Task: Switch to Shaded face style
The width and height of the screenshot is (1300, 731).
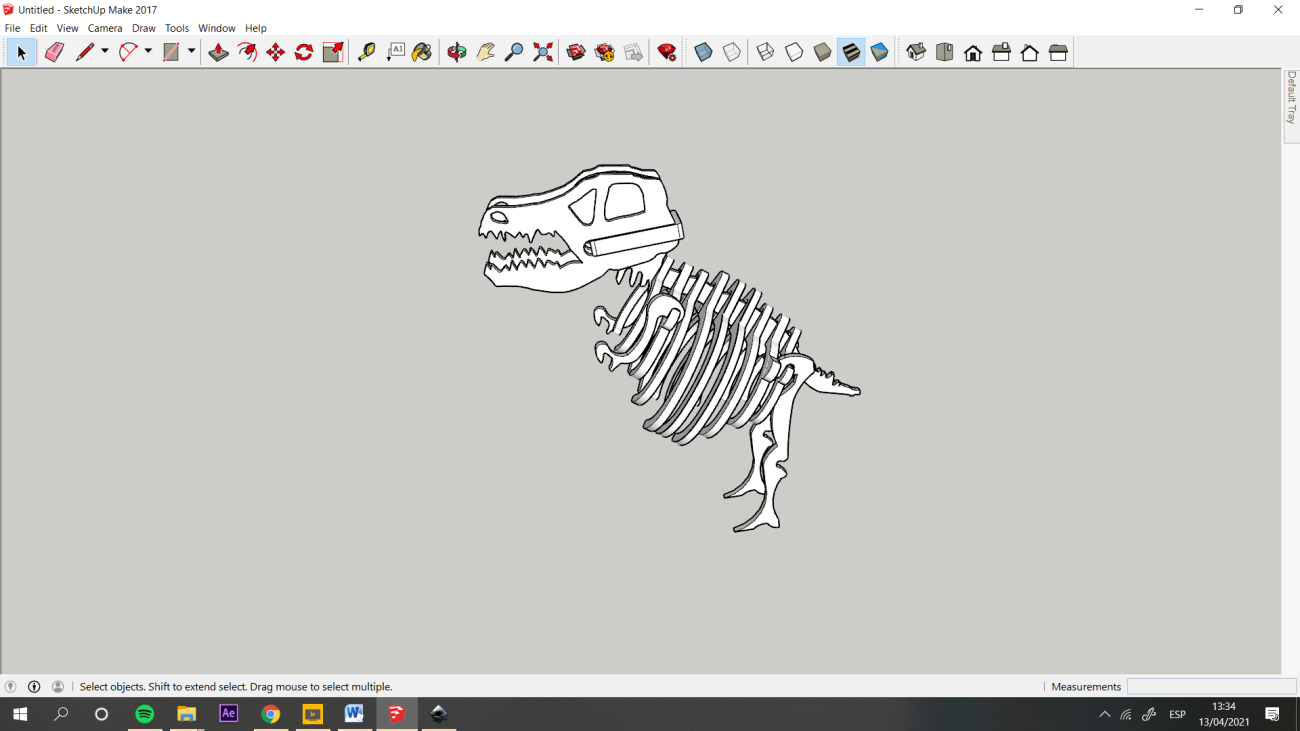Action: click(823, 53)
